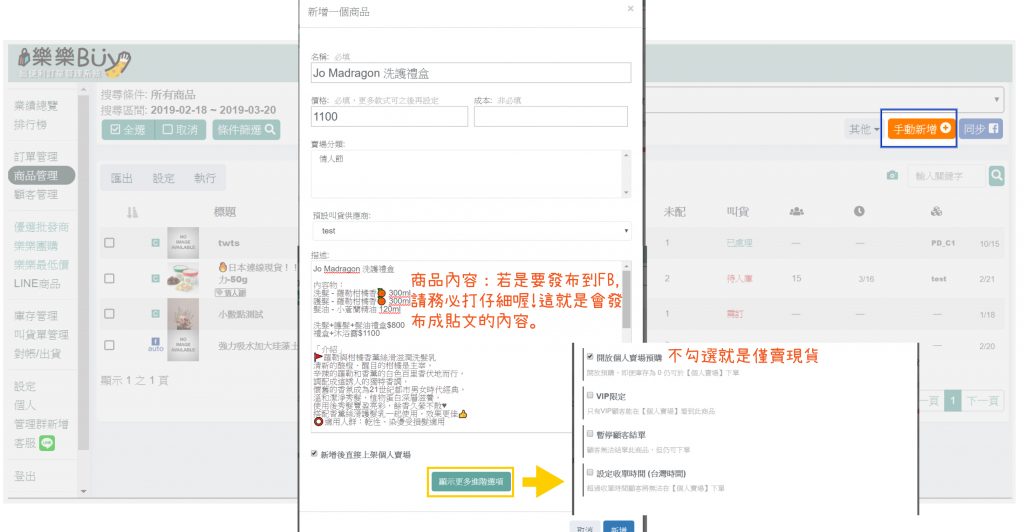
Task: Click the 手動新增 add product button
Action: (x=921, y=129)
